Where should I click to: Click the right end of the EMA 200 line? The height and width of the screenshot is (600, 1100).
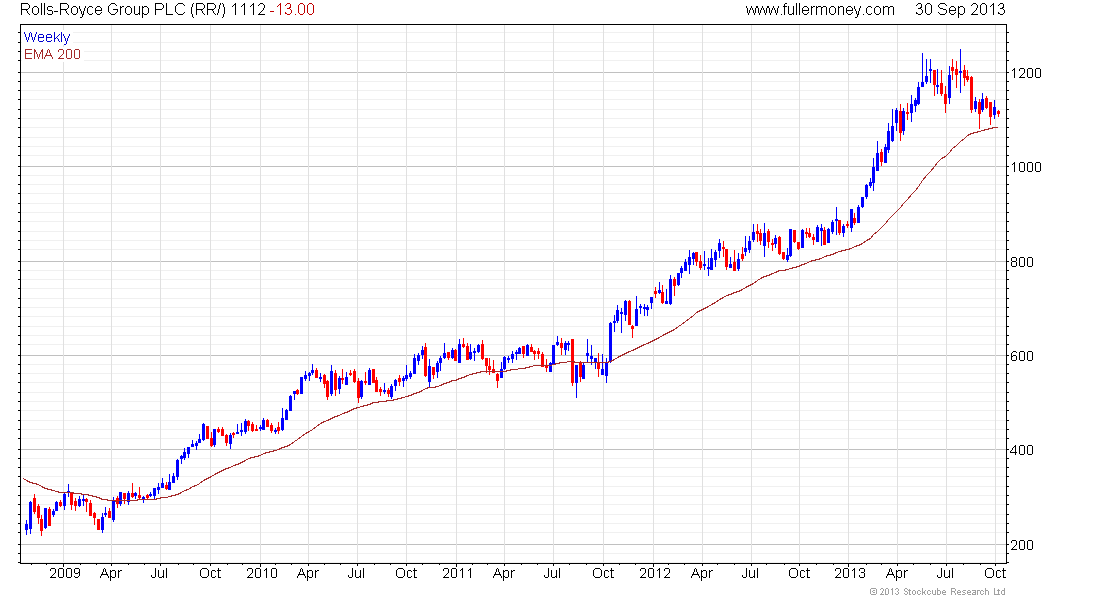pos(996,128)
